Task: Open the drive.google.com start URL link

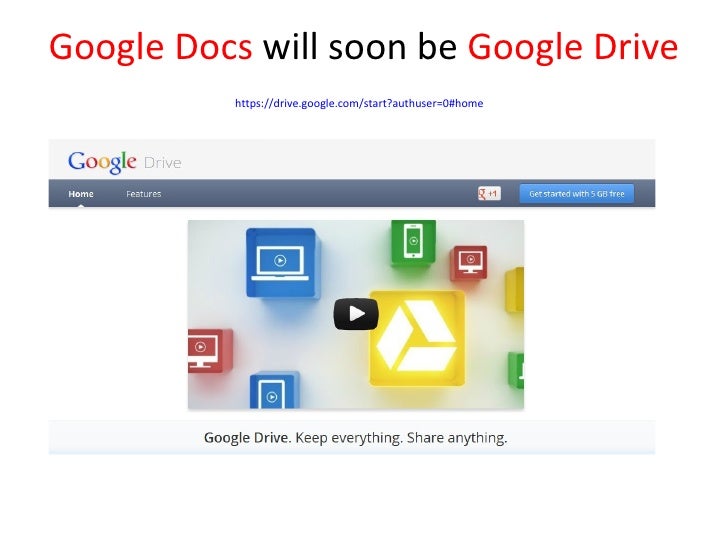Action: tap(359, 103)
